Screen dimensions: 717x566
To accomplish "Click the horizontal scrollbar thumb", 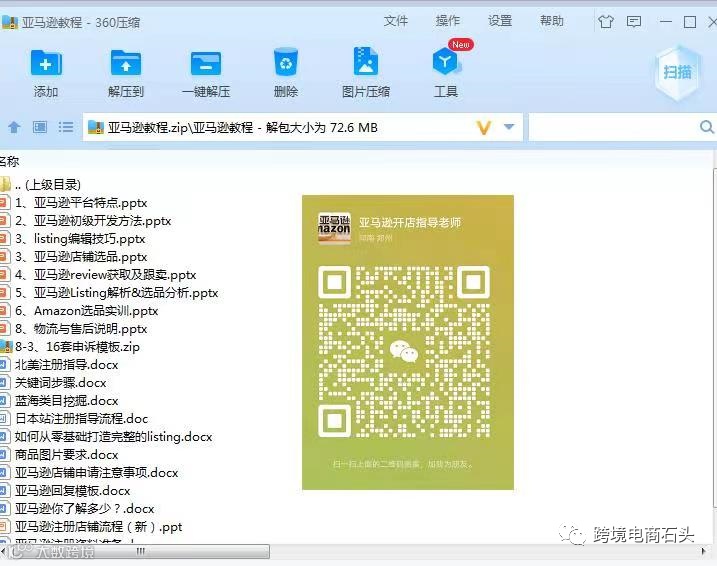I will [140, 551].
